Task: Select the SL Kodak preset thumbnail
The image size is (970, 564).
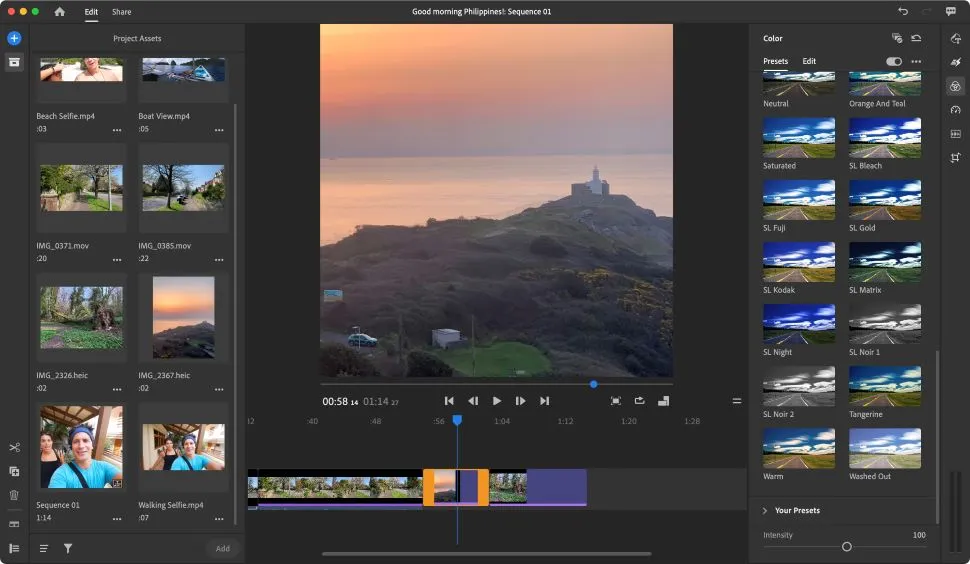Action: coord(799,262)
